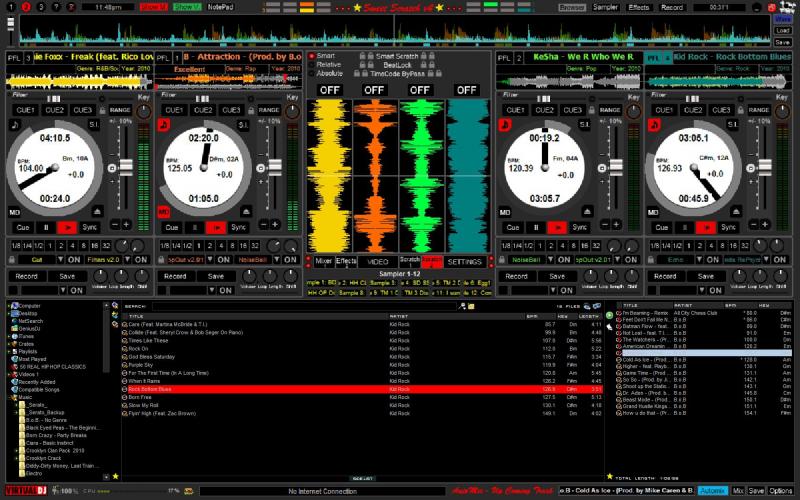Image resolution: width=800 pixels, height=500 pixels.
Task: Open the Cut effect dropdown on deck 3
Action: tap(60, 260)
